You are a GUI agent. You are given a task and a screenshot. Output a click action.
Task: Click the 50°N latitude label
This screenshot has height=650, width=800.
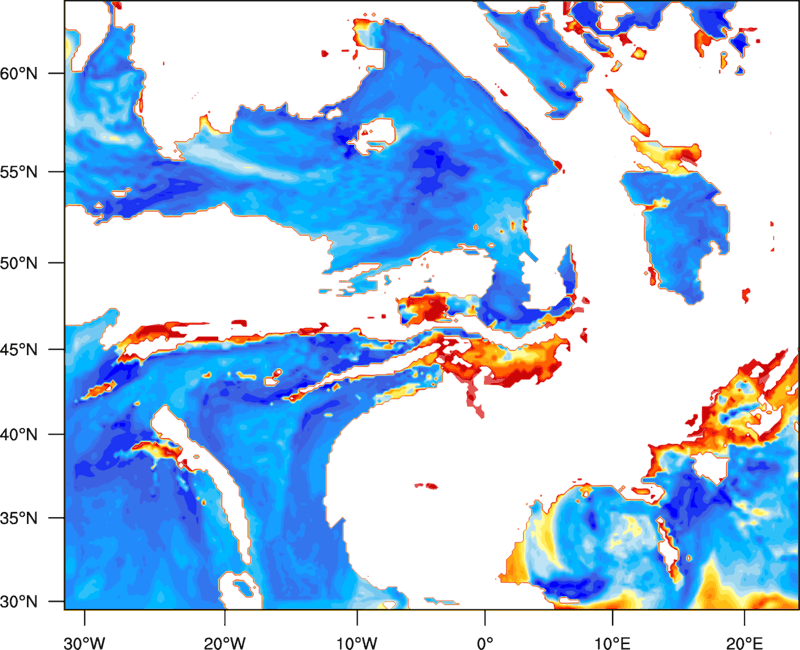pos(19,263)
